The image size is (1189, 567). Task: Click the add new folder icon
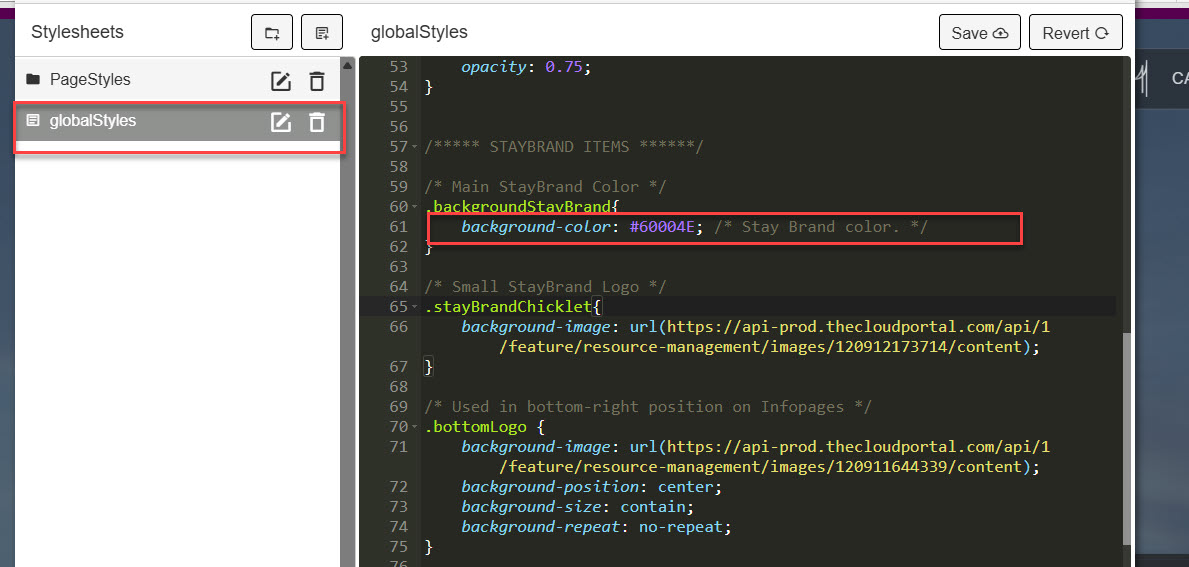[272, 33]
